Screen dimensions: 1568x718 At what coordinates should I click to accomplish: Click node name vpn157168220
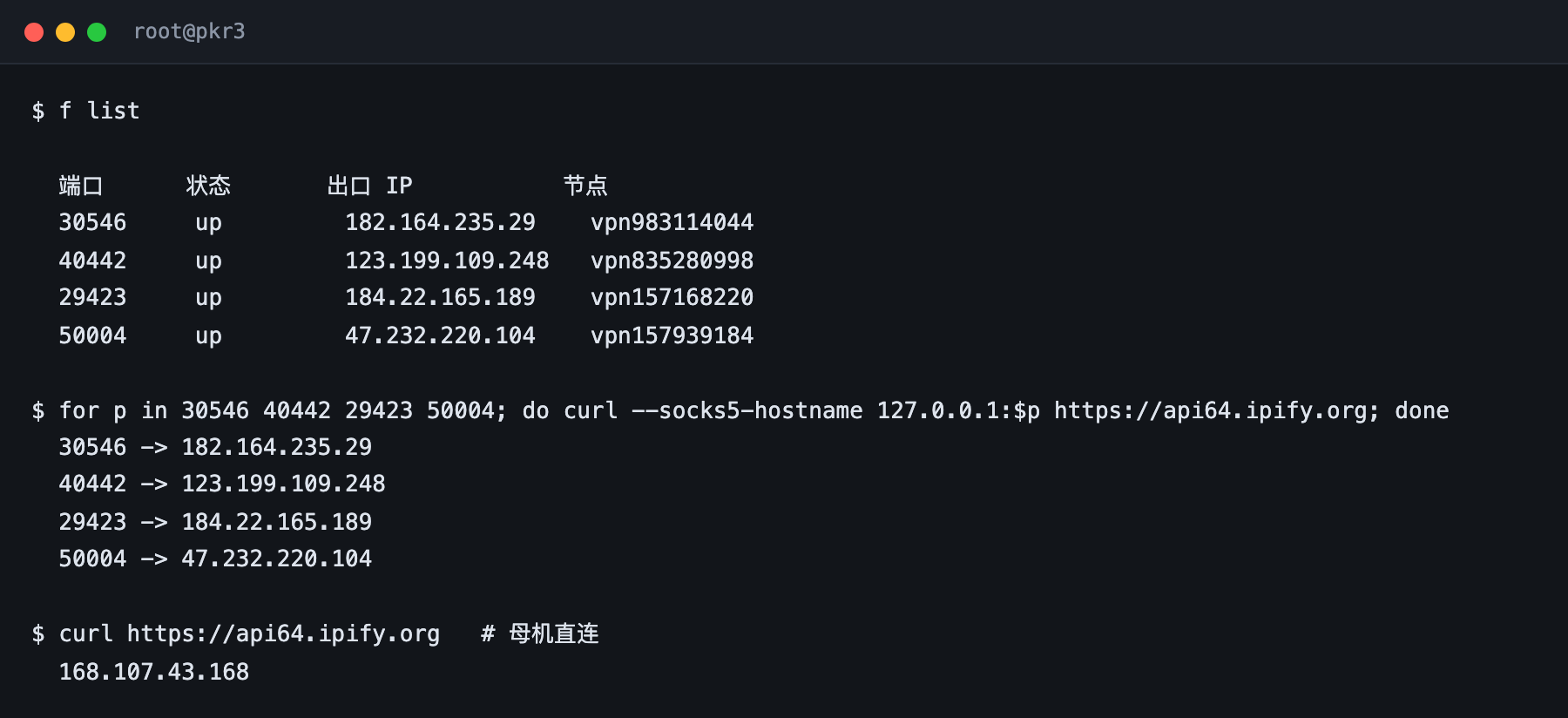click(x=672, y=297)
